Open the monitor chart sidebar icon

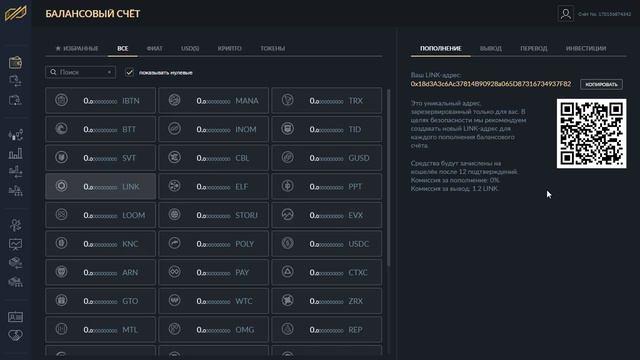(16, 244)
